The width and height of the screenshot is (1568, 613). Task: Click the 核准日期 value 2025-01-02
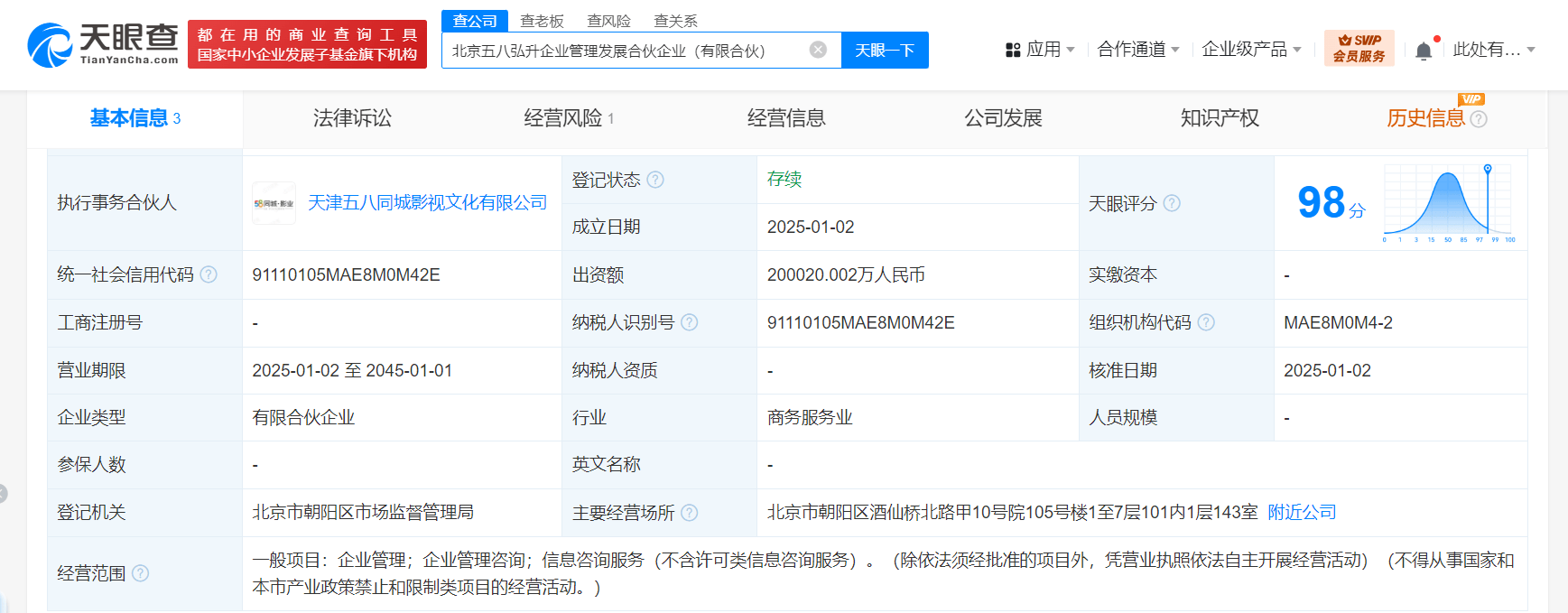pos(1327,370)
